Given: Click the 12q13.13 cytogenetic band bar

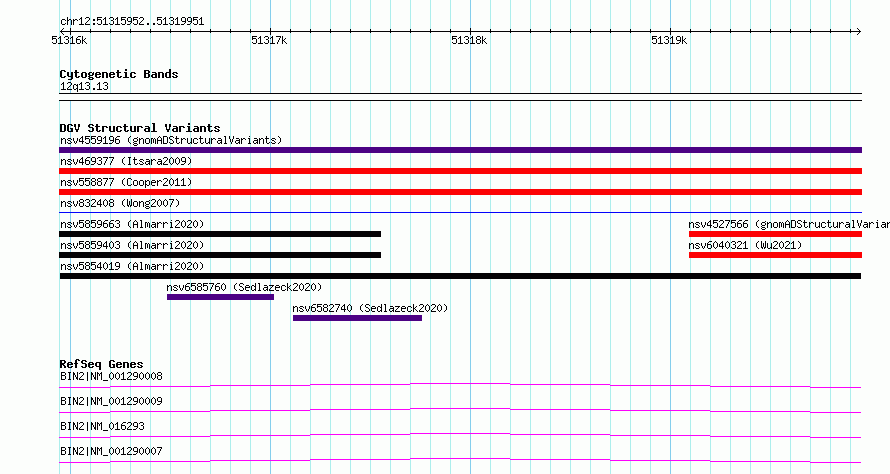Looking at the screenshot, I should (x=460, y=97).
